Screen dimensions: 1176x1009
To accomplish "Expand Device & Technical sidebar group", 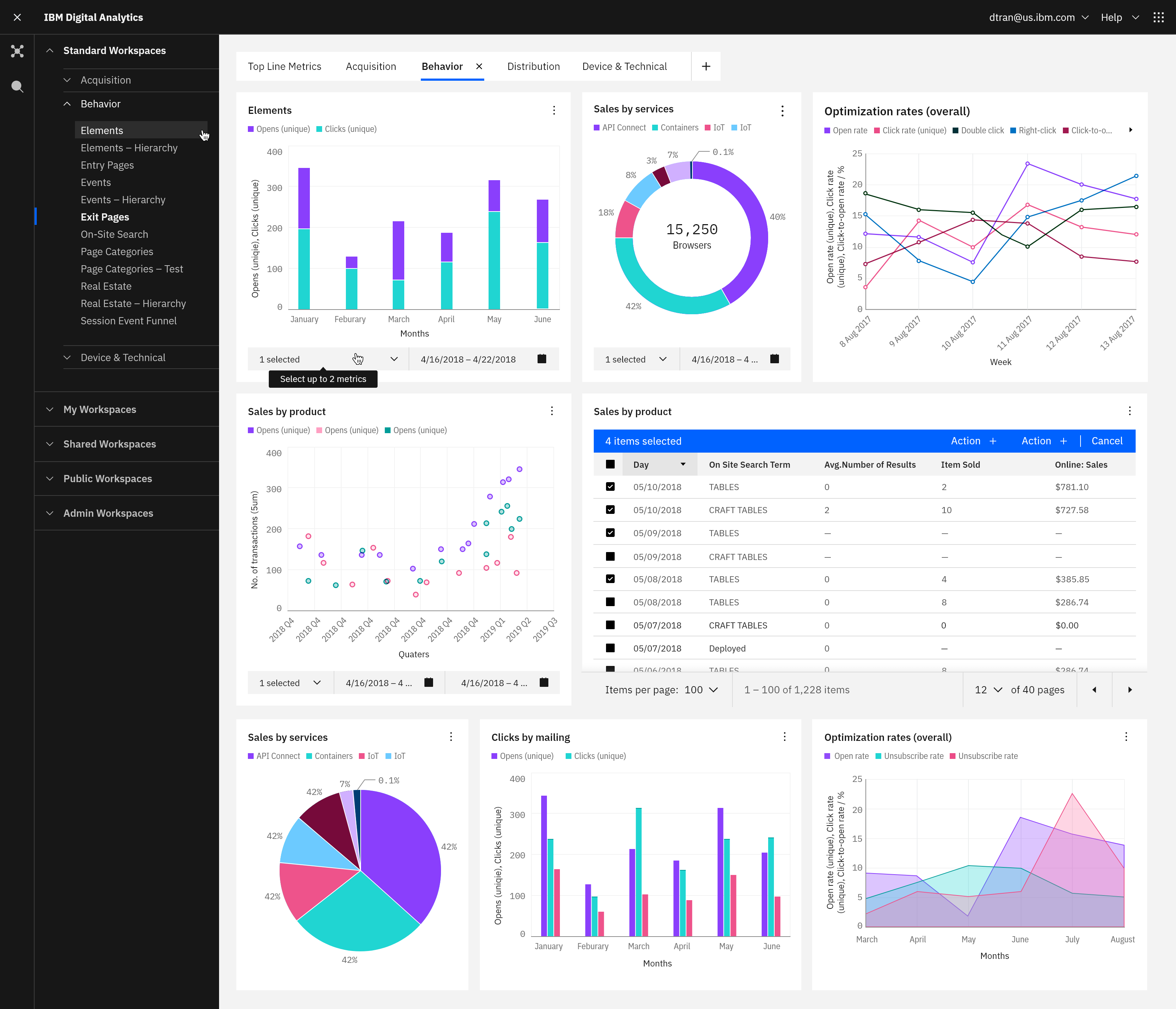I will tap(67, 357).
